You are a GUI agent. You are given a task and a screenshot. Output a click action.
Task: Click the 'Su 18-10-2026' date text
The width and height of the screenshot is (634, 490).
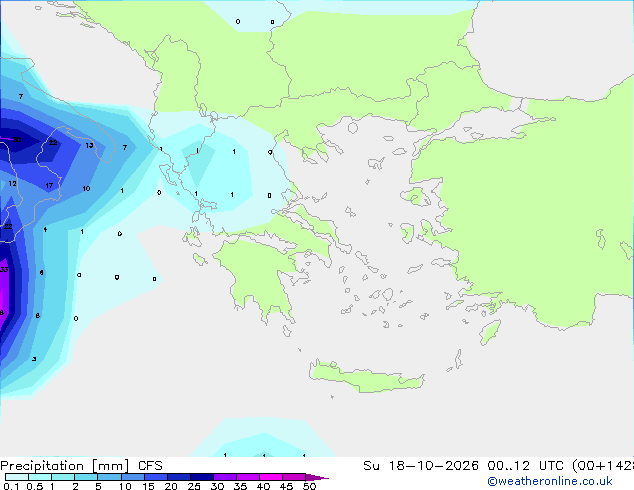tap(421, 466)
